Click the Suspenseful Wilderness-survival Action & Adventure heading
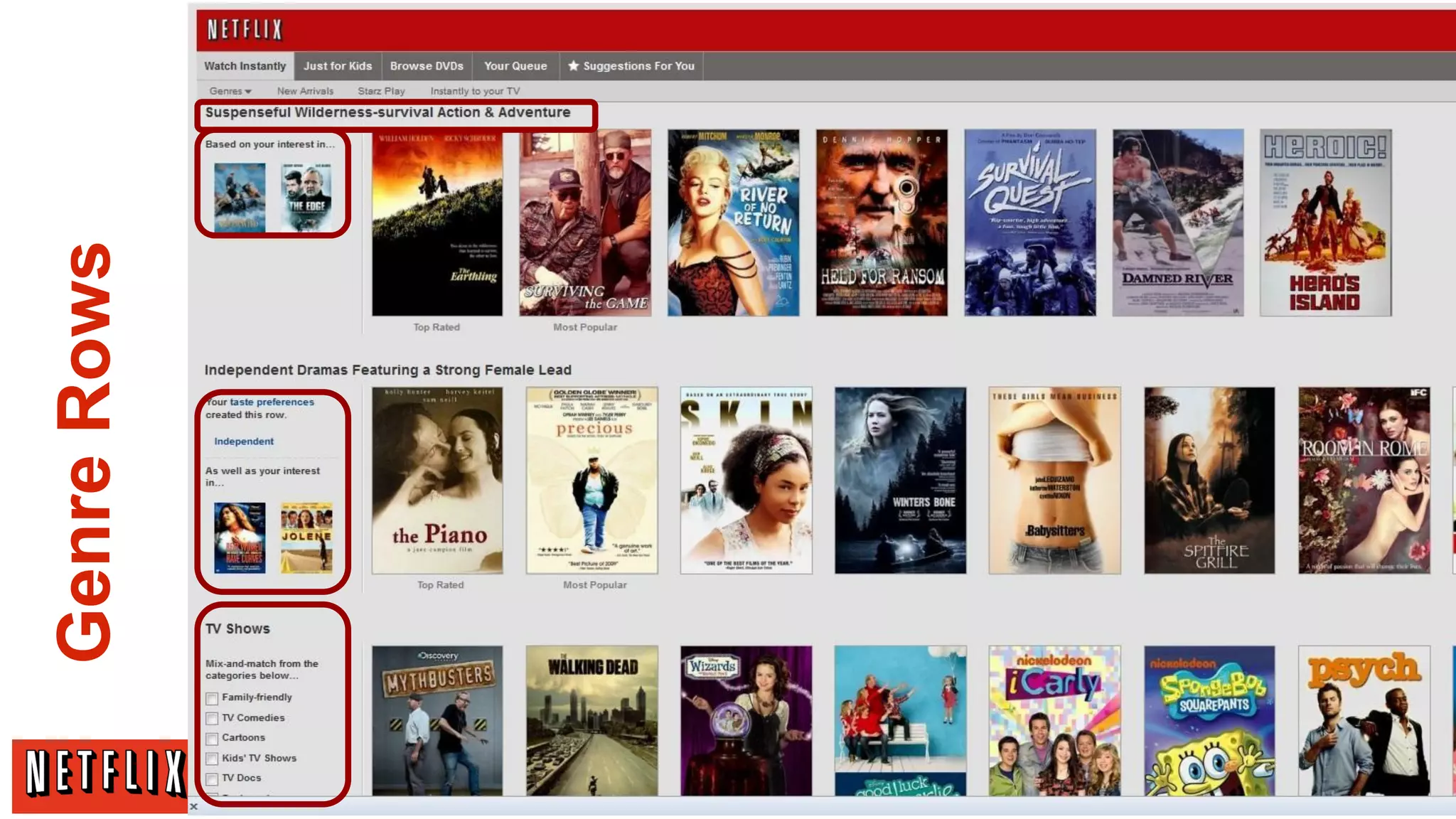Image resolution: width=1456 pixels, height=819 pixels. [x=388, y=112]
